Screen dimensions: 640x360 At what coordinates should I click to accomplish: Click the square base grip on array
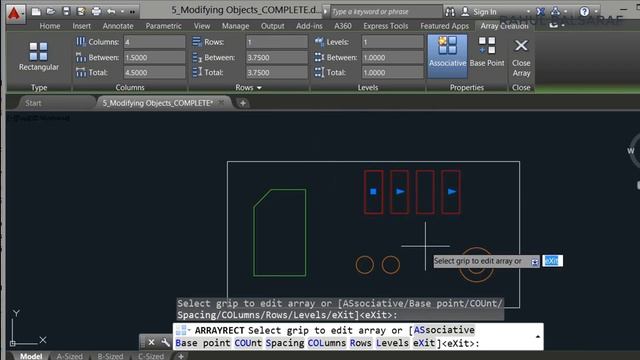pyautogui.click(x=373, y=191)
